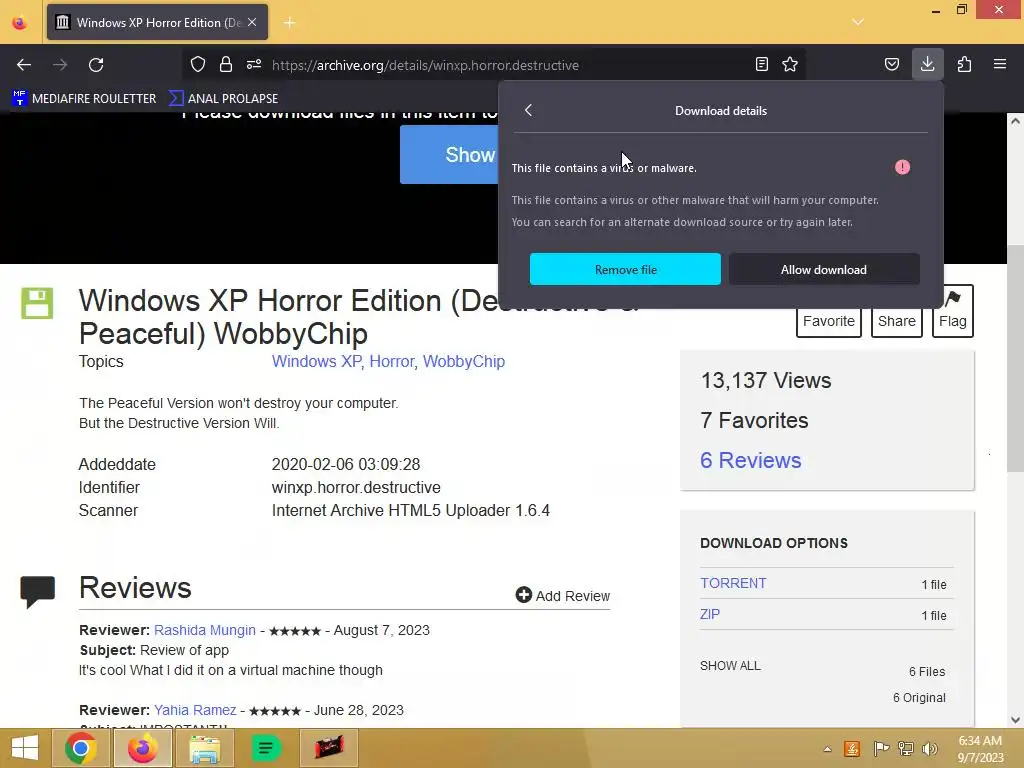This screenshot has width=1024, height=768.
Task: Open the Windows XP topic link
Action: point(316,361)
